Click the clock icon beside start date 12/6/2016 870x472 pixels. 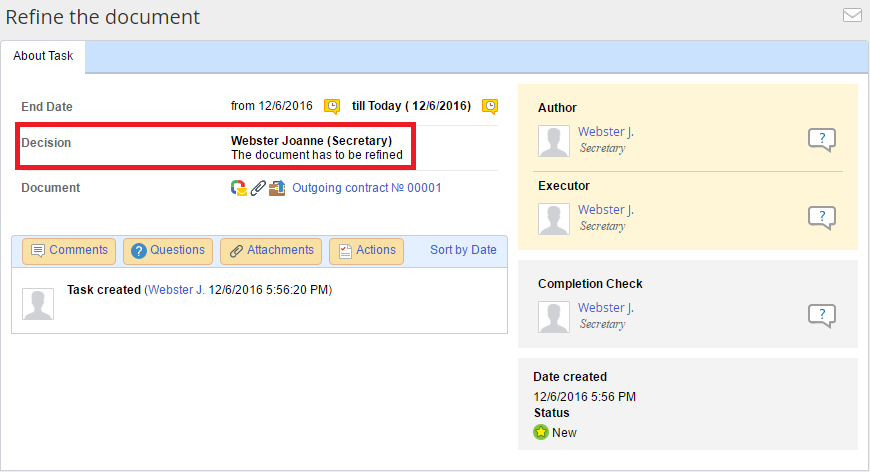coord(332,106)
